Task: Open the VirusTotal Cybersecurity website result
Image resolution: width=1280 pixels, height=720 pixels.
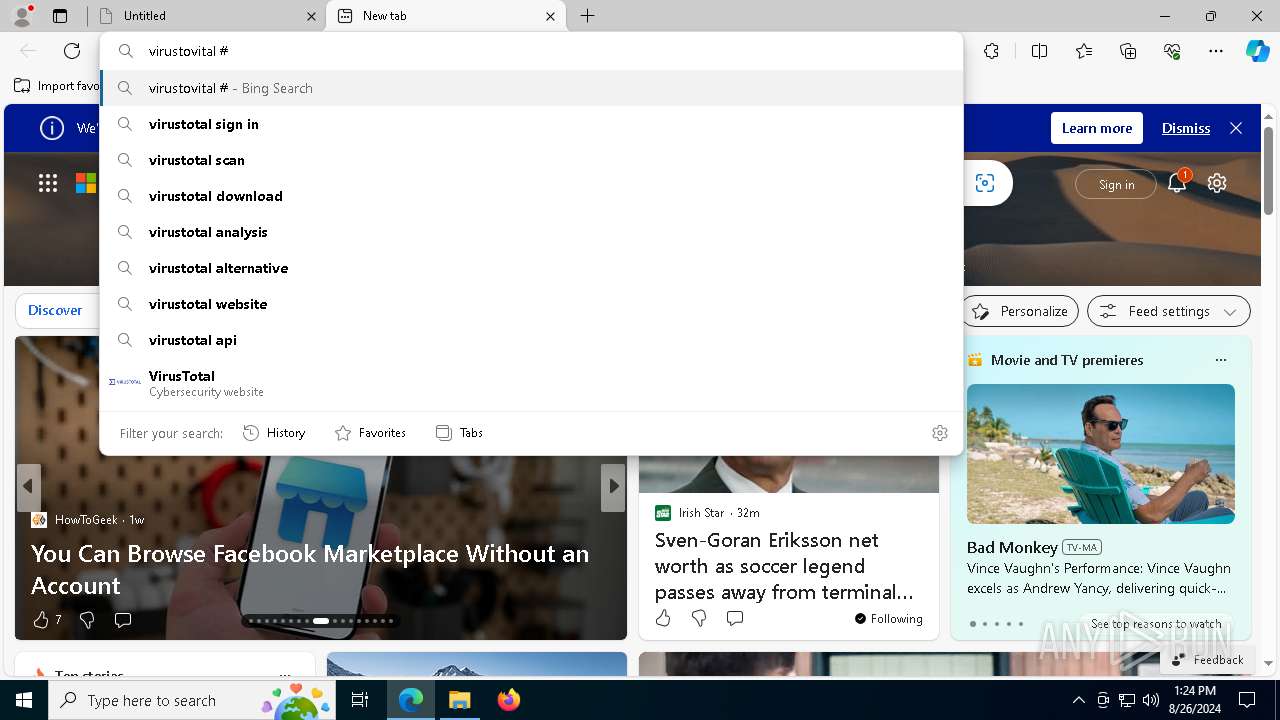Action: coord(531,383)
